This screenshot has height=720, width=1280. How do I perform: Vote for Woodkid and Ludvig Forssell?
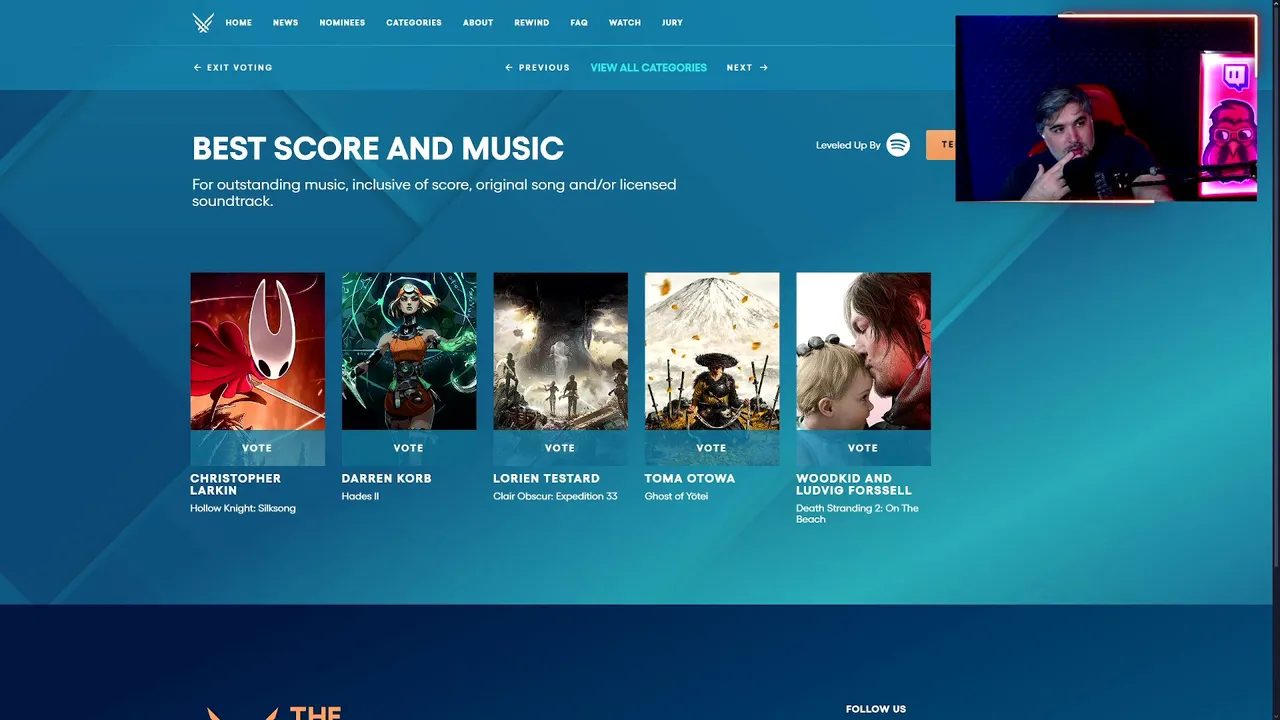point(863,448)
